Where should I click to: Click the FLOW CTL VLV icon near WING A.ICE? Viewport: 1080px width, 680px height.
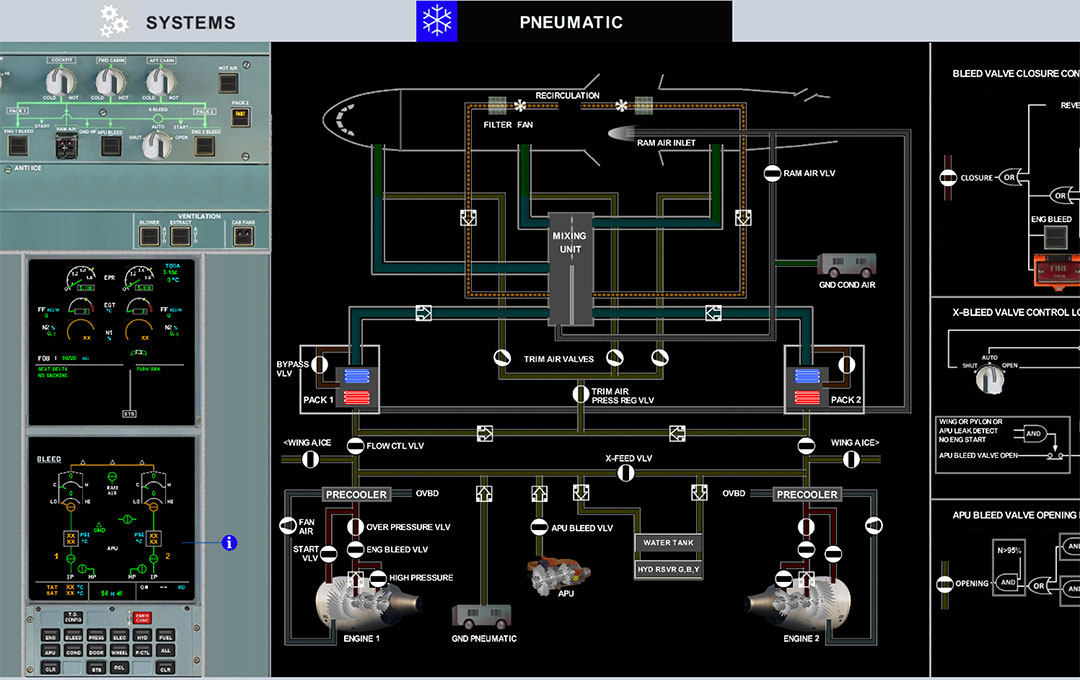[355, 446]
